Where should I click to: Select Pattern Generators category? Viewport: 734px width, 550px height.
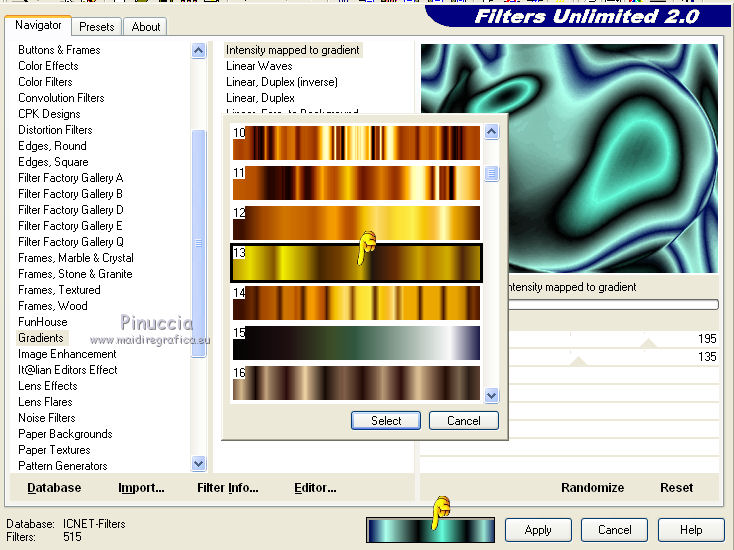coord(63,466)
